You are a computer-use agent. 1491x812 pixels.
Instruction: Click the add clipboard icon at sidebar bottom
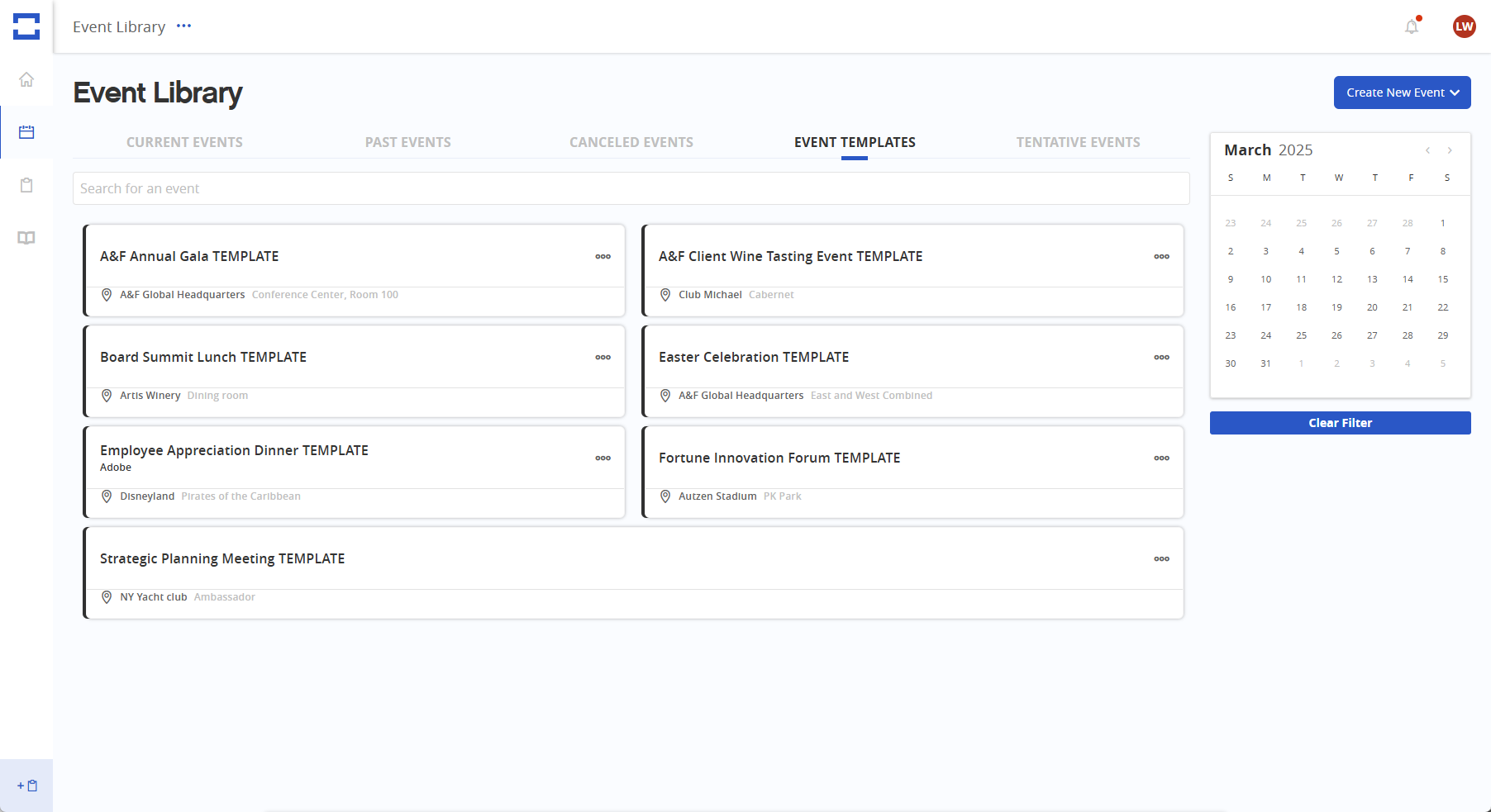[x=26, y=786]
